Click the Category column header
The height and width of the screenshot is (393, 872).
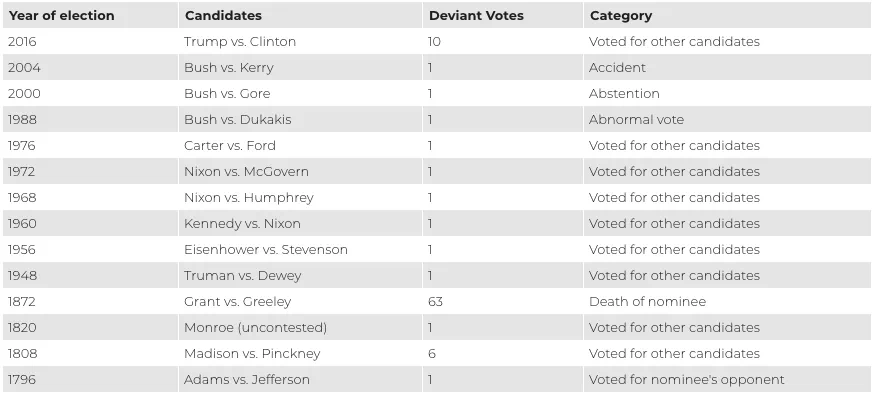click(x=727, y=16)
